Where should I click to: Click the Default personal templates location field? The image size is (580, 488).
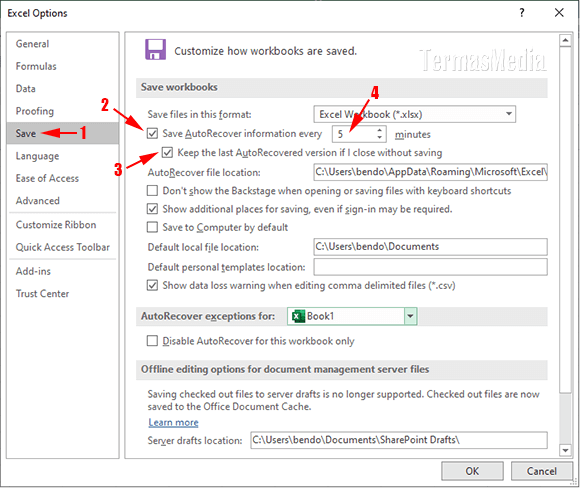tap(431, 267)
